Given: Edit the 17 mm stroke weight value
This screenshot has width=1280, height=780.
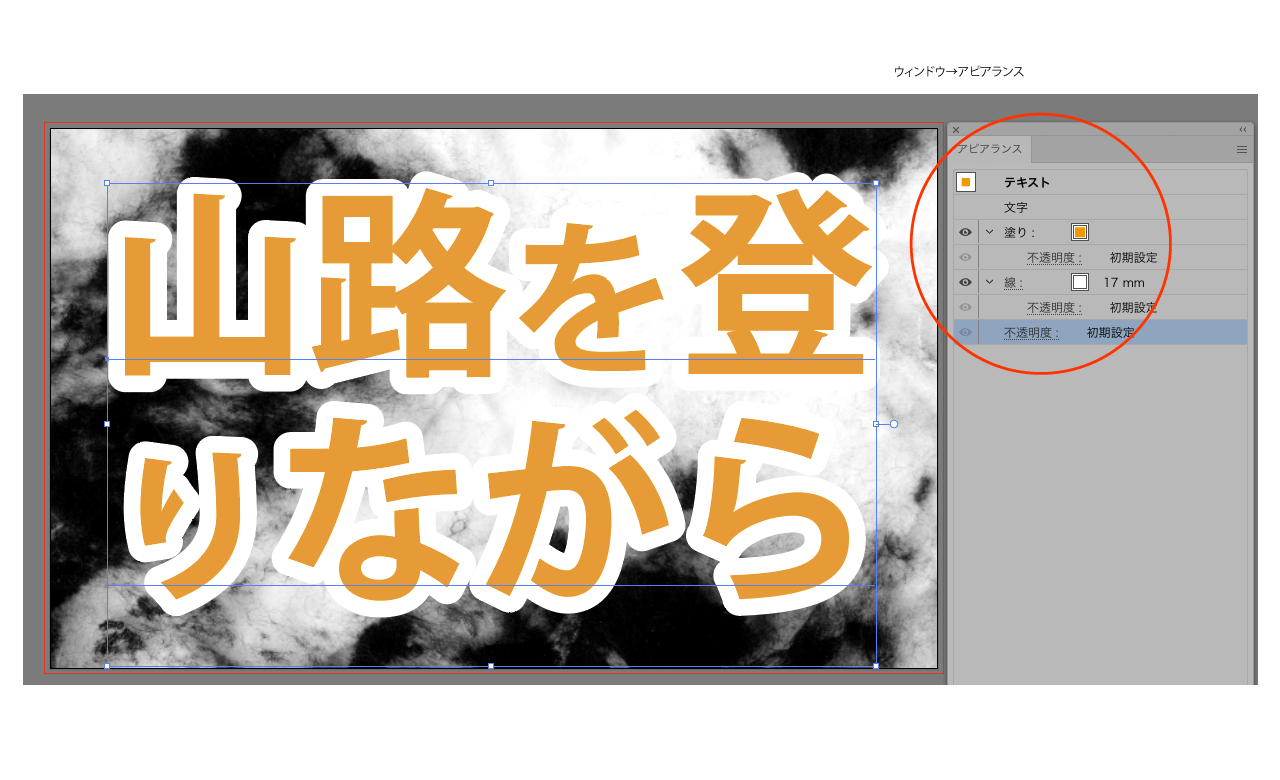Looking at the screenshot, I should point(1124,283).
